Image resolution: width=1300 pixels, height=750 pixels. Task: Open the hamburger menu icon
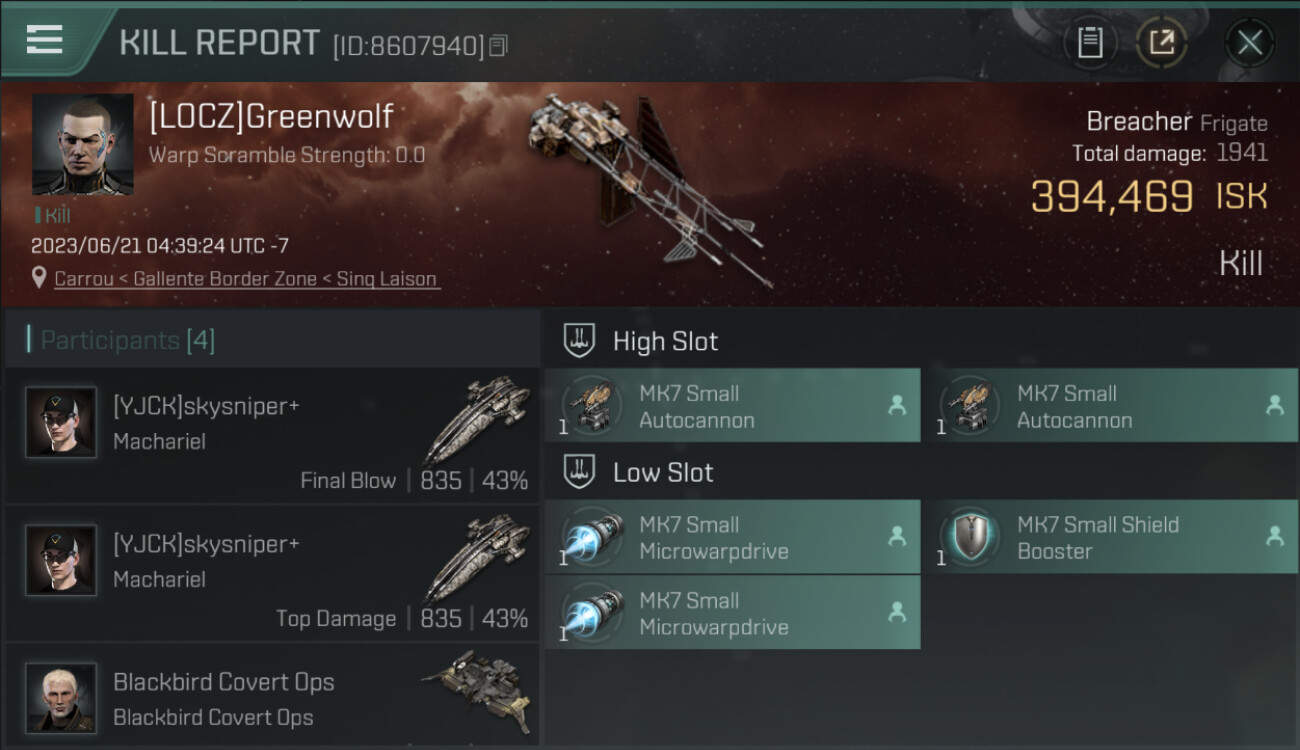pyautogui.click(x=44, y=40)
